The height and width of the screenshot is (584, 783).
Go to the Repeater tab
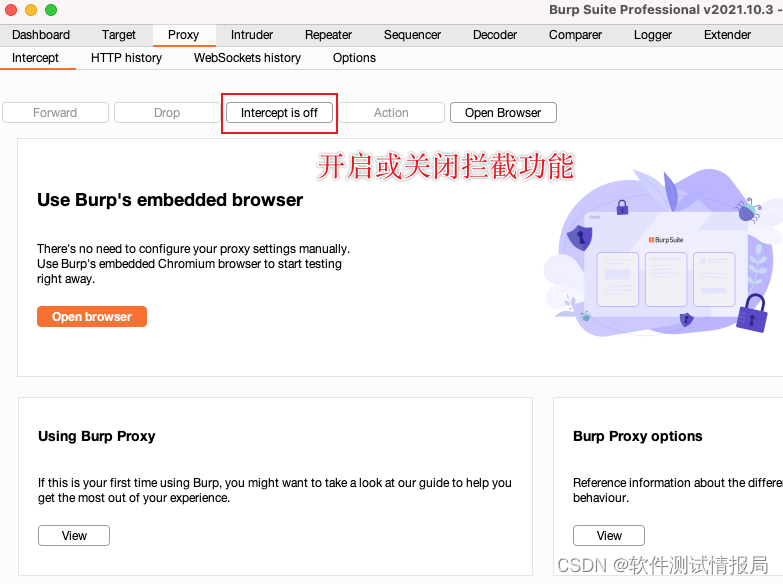pyautogui.click(x=329, y=35)
